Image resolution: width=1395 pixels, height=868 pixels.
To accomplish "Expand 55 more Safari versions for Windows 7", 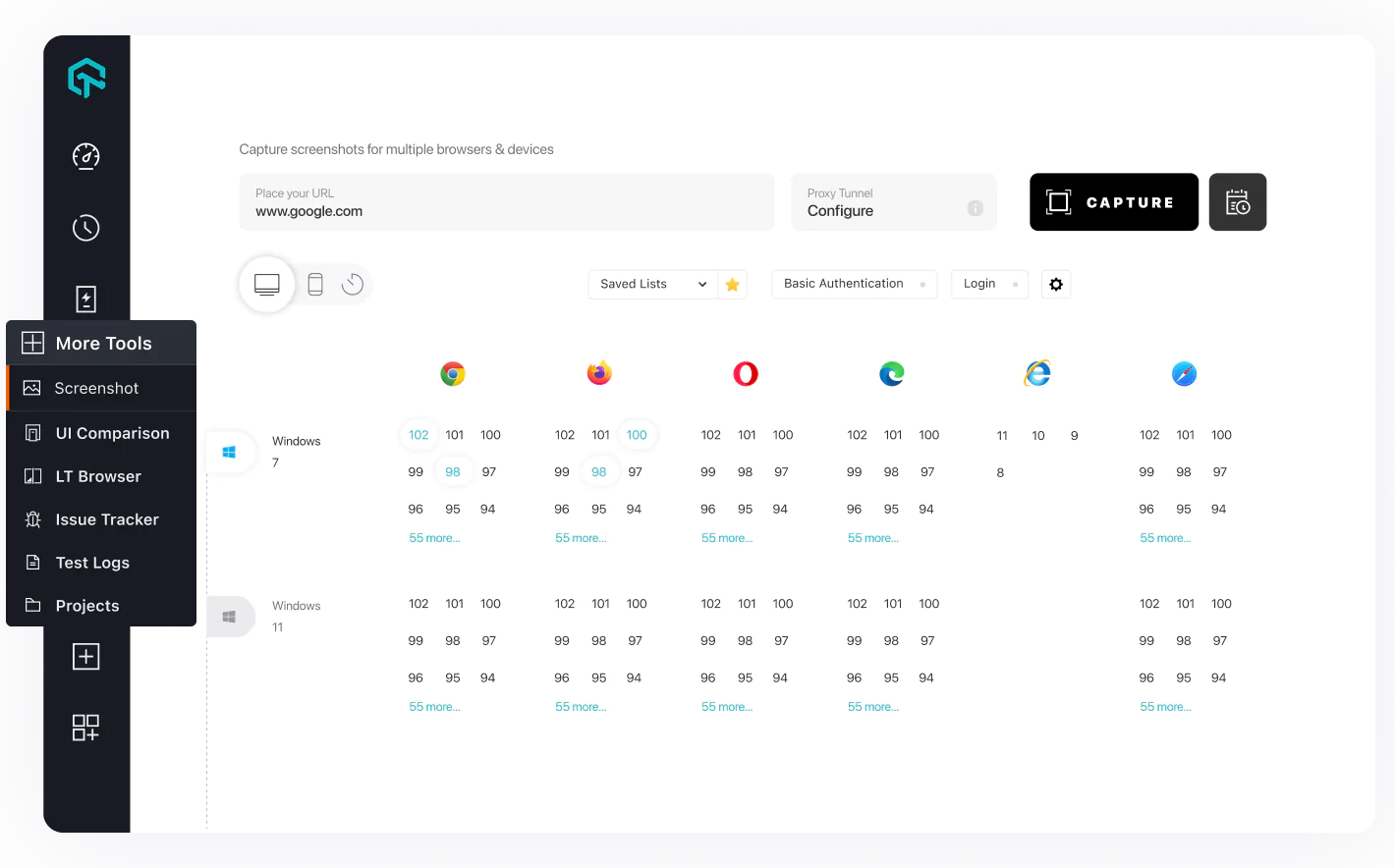I will click(1165, 538).
